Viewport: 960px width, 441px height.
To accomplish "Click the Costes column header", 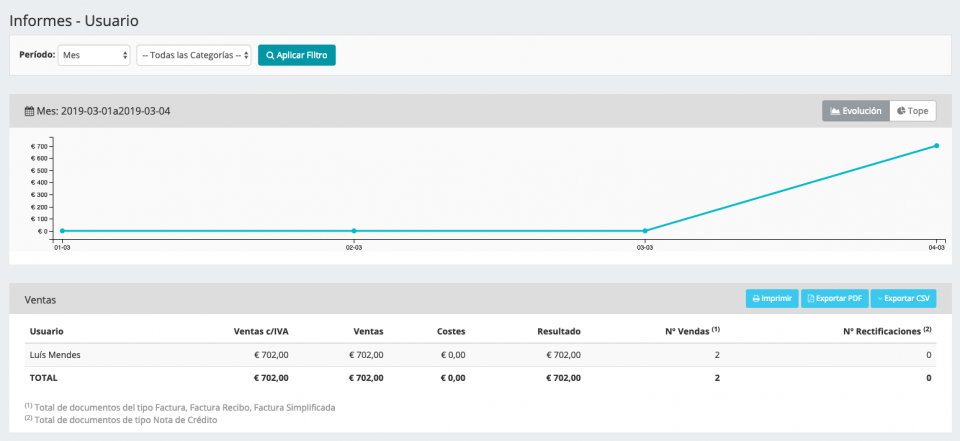I will 451,331.
